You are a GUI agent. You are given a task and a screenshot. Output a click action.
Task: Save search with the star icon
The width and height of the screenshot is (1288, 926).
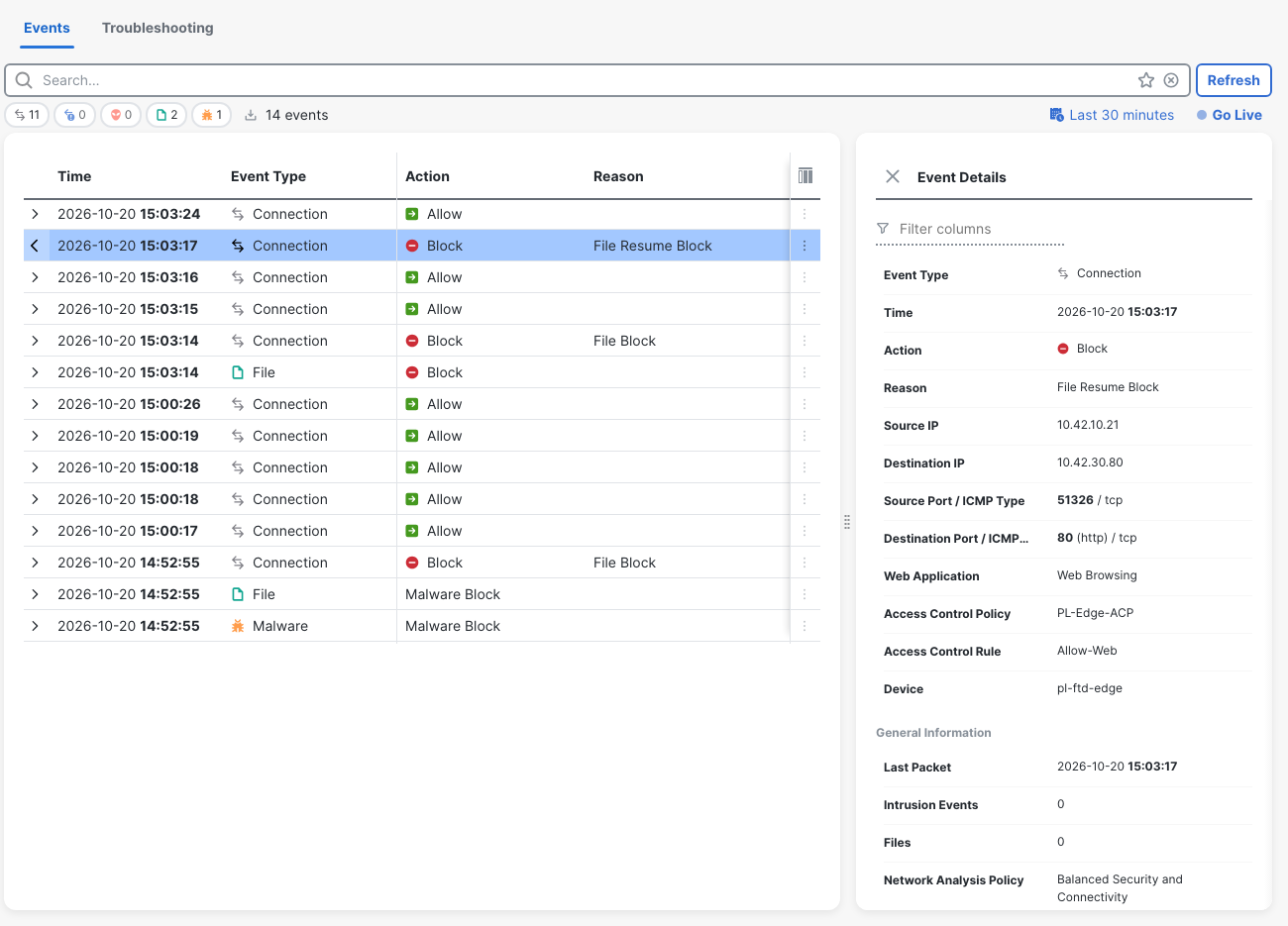click(x=1146, y=80)
